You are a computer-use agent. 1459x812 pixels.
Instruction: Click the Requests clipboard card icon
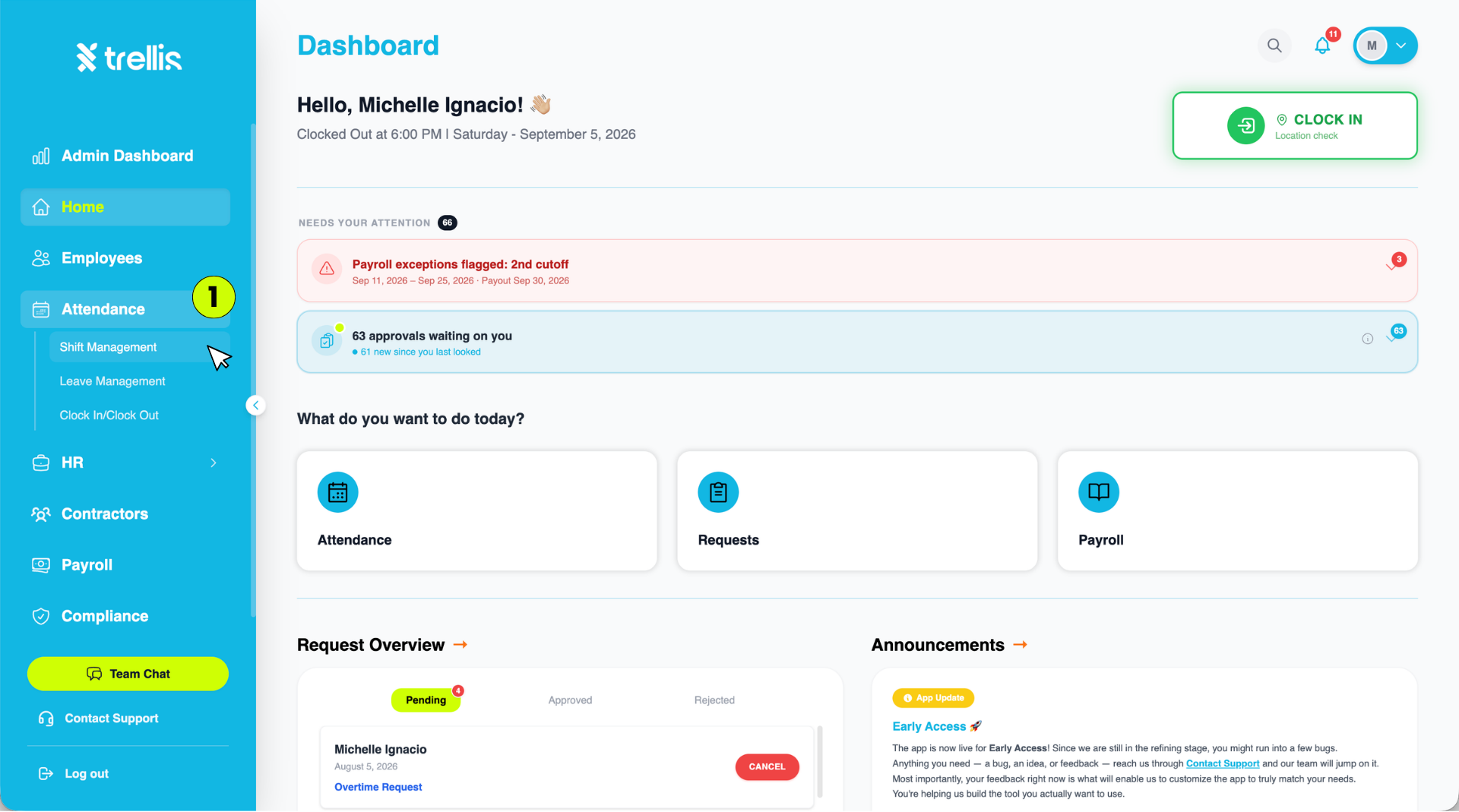[x=718, y=492]
